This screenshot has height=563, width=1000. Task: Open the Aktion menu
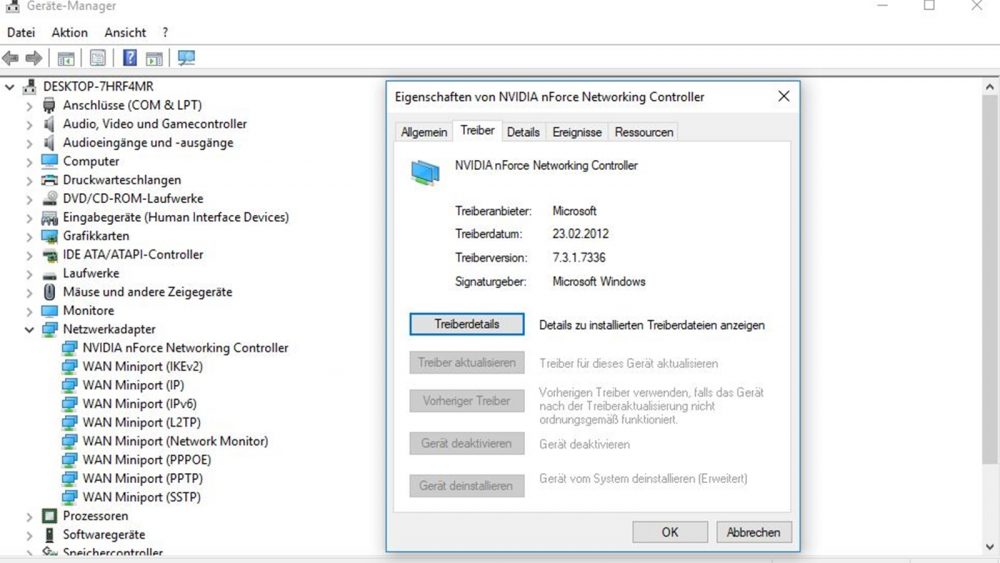point(70,33)
